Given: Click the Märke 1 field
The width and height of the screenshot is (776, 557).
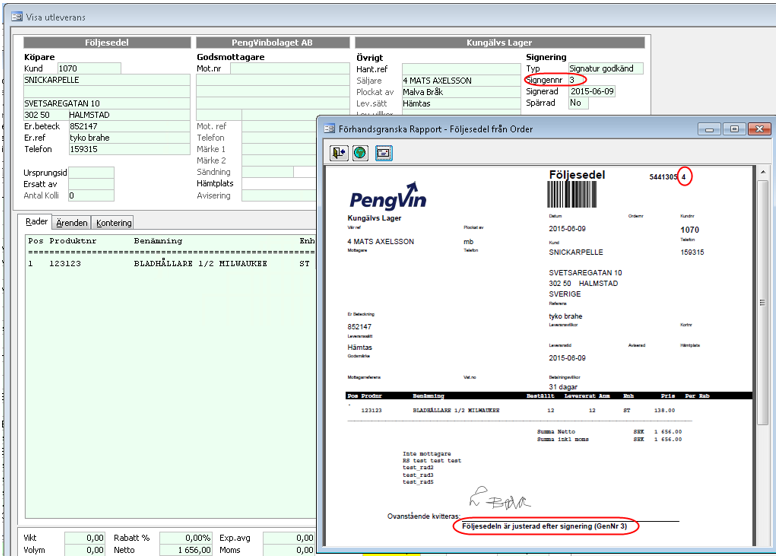Looking at the screenshot, I should (279, 149).
